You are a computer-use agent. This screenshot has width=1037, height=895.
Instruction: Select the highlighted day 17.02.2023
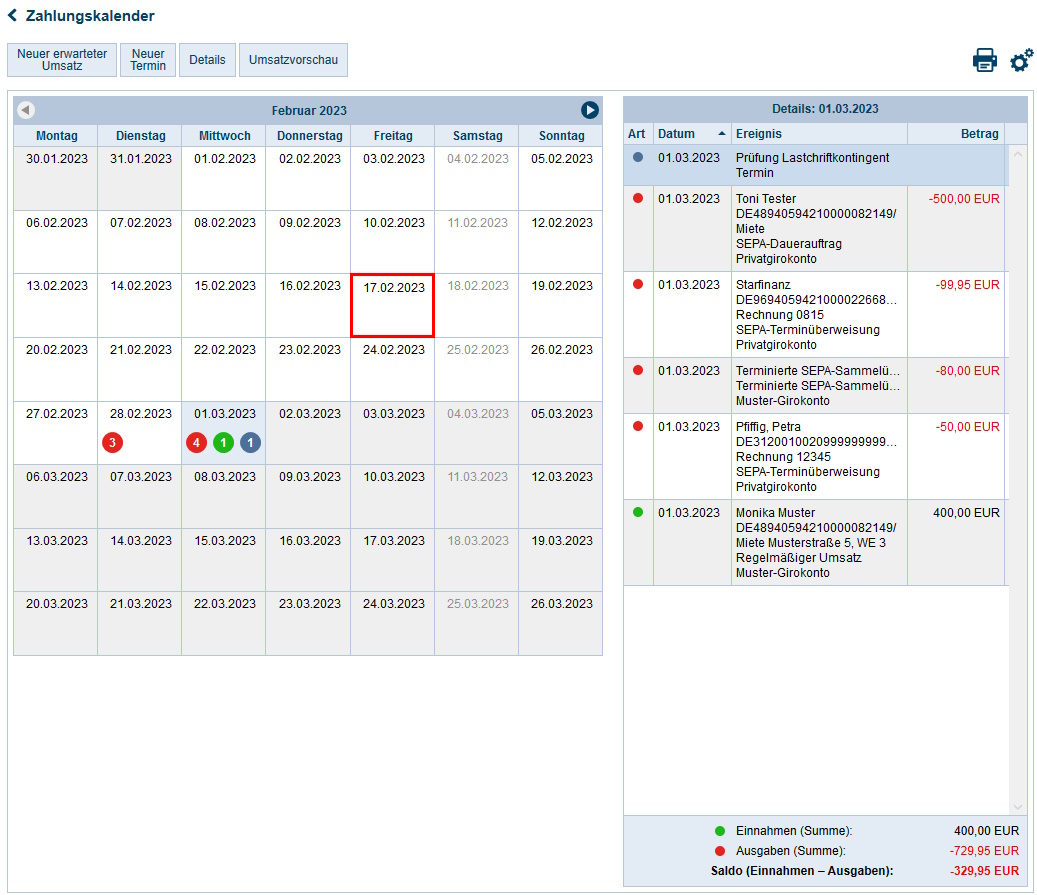click(392, 305)
